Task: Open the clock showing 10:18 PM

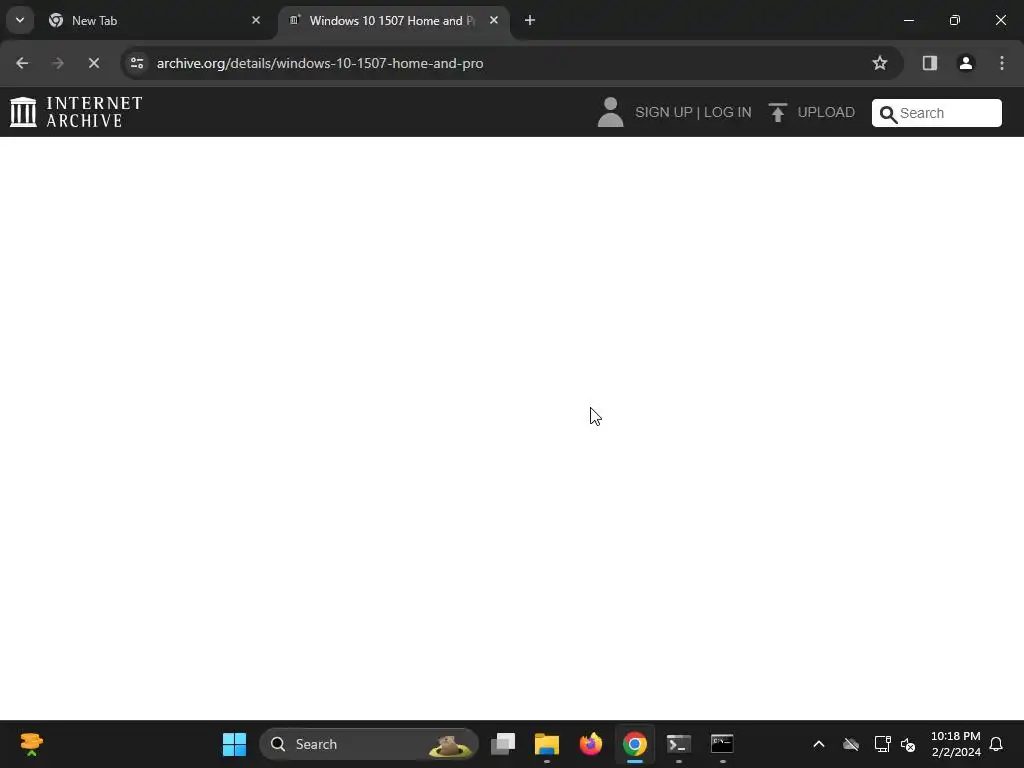Action: [955, 744]
